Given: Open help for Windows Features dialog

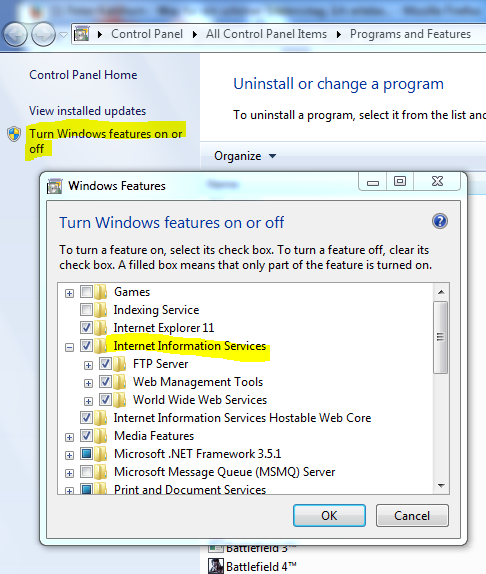Looking at the screenshot, I should (x=440, y=221).
